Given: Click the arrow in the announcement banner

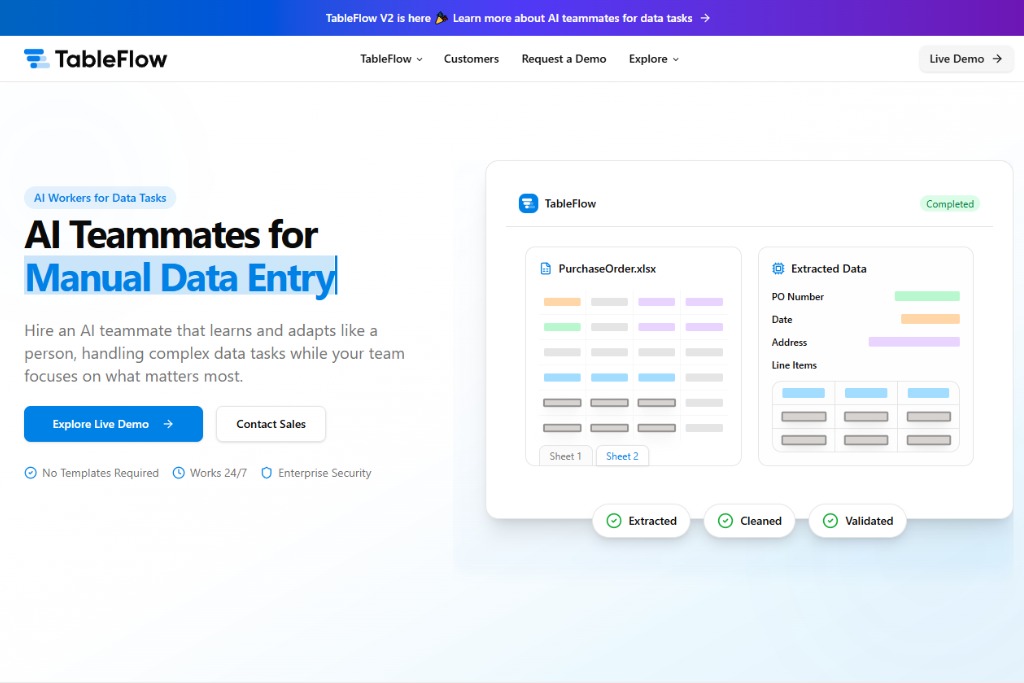Looking at the screenshot, I should pyautogui.click(x=705, y=18).
